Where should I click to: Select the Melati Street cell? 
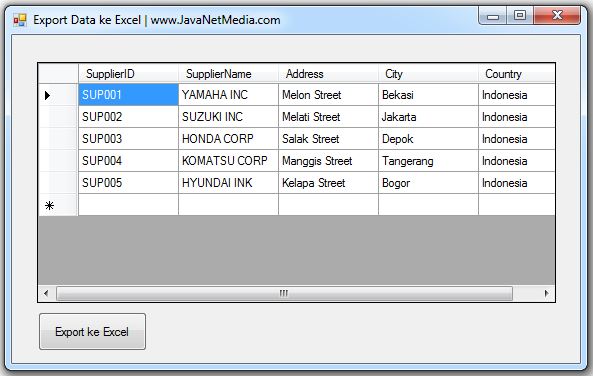pos(328,117)
